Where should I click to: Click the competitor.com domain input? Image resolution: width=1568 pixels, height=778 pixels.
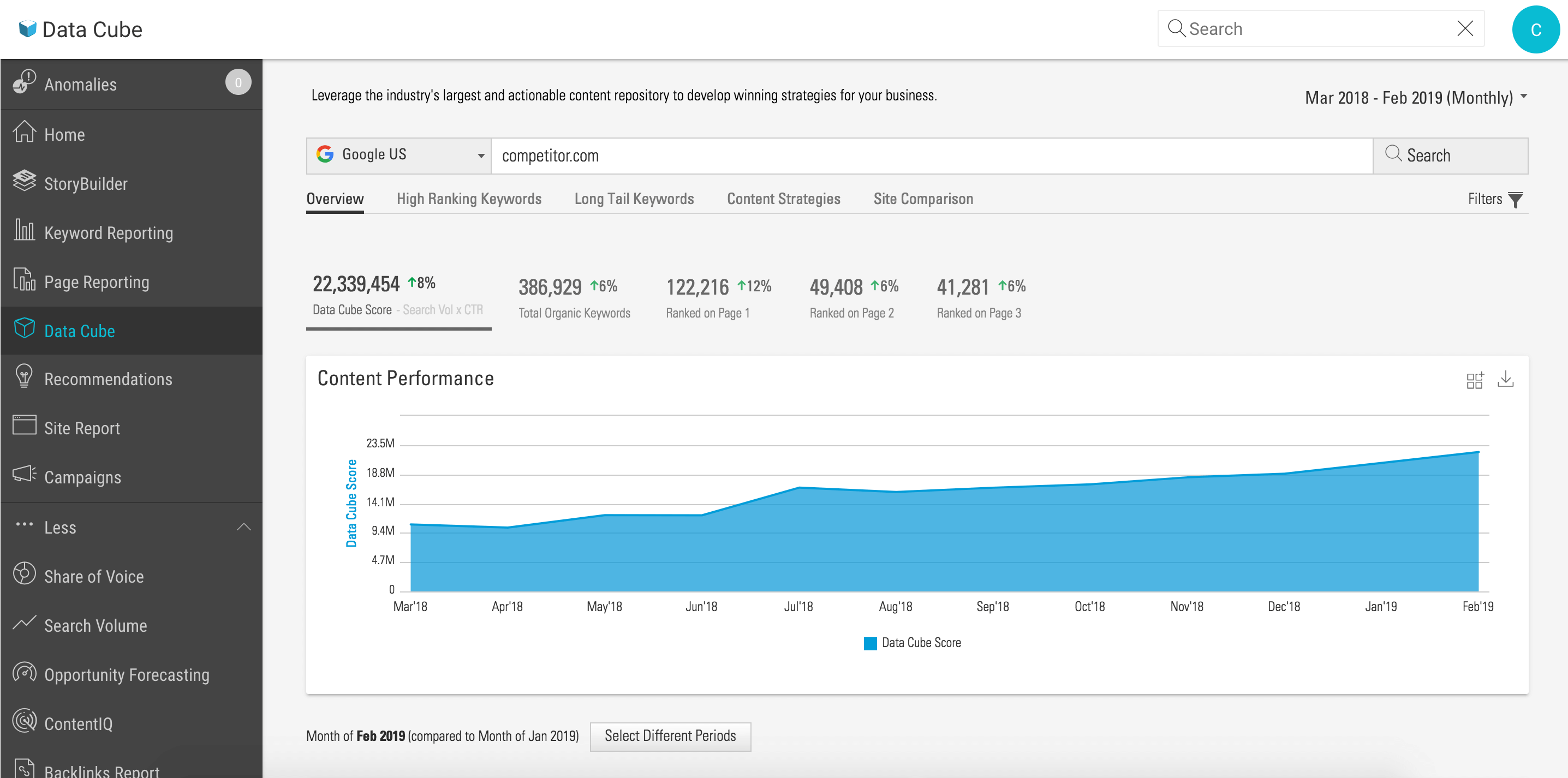[x=931, y=155]
